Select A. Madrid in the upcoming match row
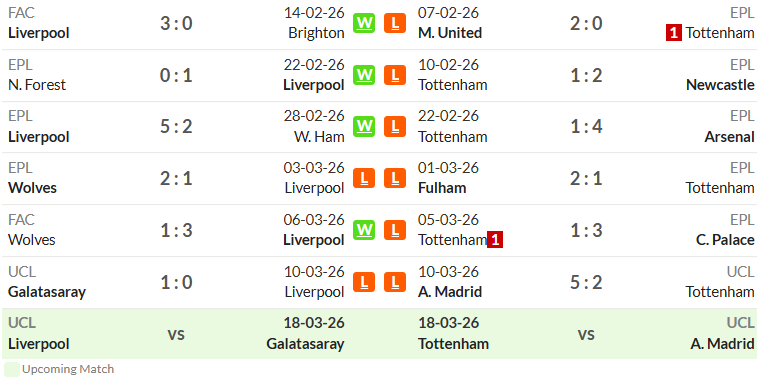This screenshot has width=757, height=392. [x=722, y=344]
